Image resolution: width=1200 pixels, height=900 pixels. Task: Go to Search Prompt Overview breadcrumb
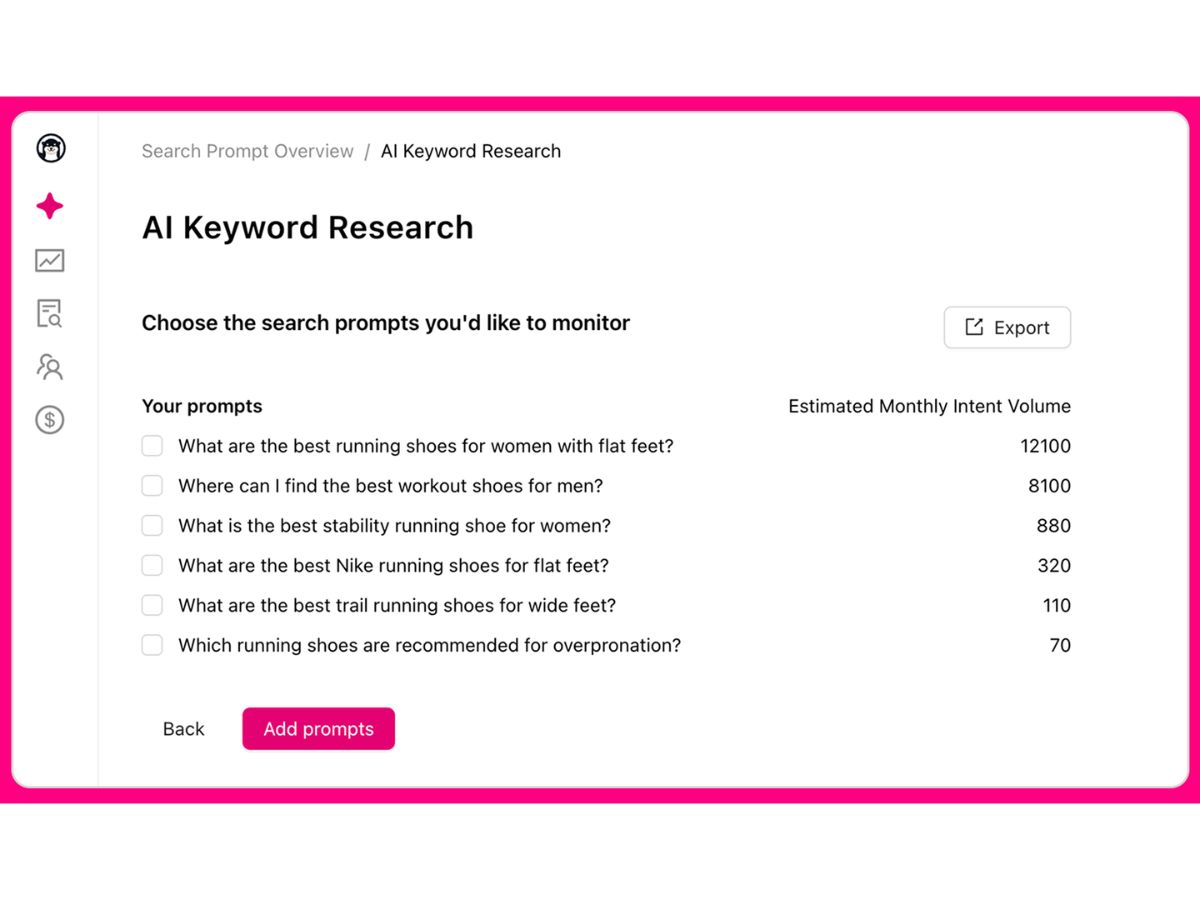(247, 151)
